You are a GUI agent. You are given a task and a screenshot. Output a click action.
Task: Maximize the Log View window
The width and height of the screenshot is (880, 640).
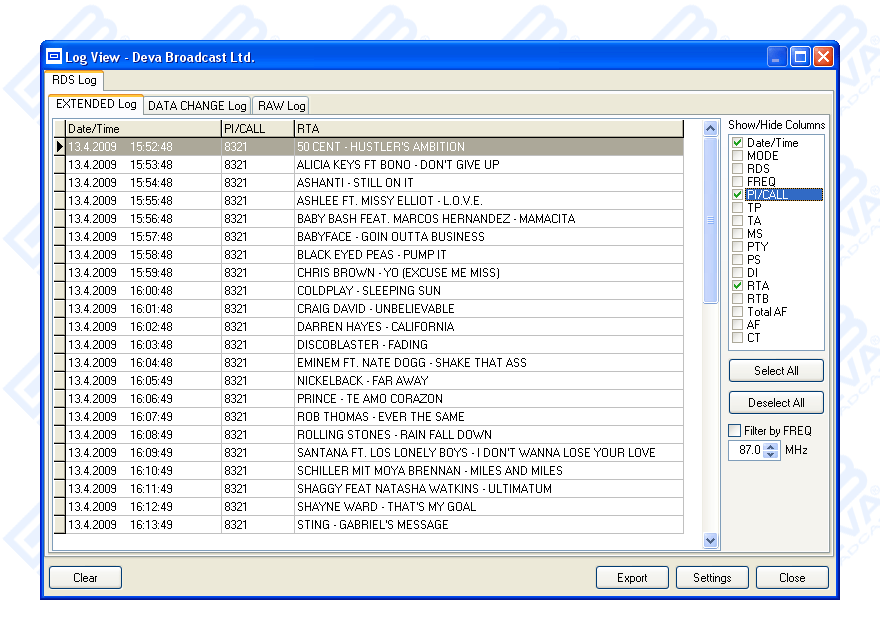click(x=800, y=57)
